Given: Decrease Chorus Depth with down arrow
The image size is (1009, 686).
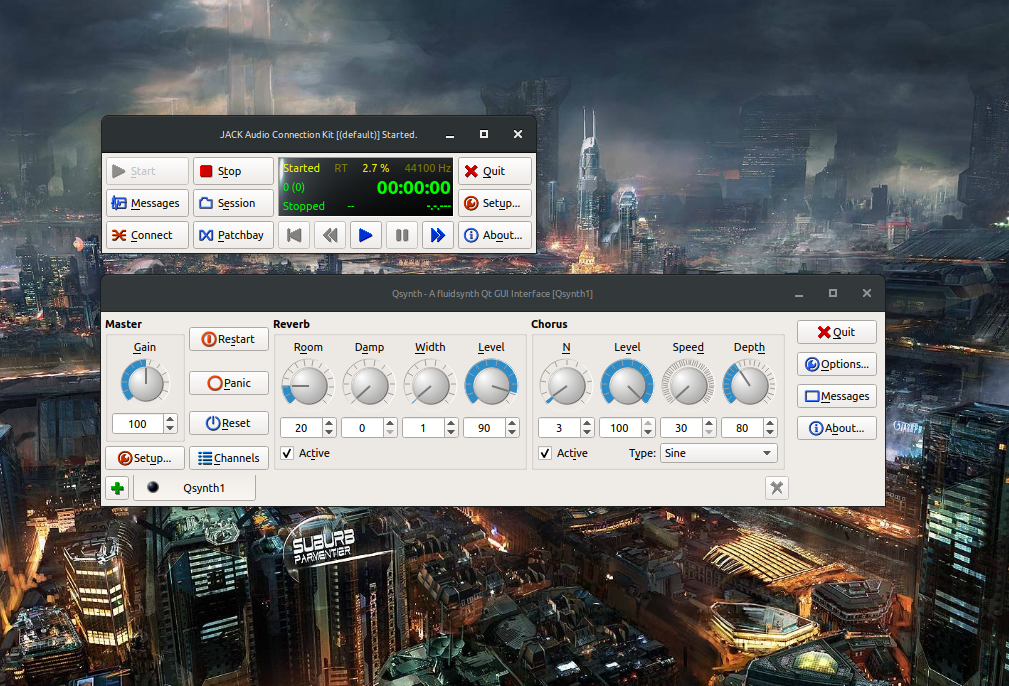Looking at the screenshot, I should [x=770, y=433].
